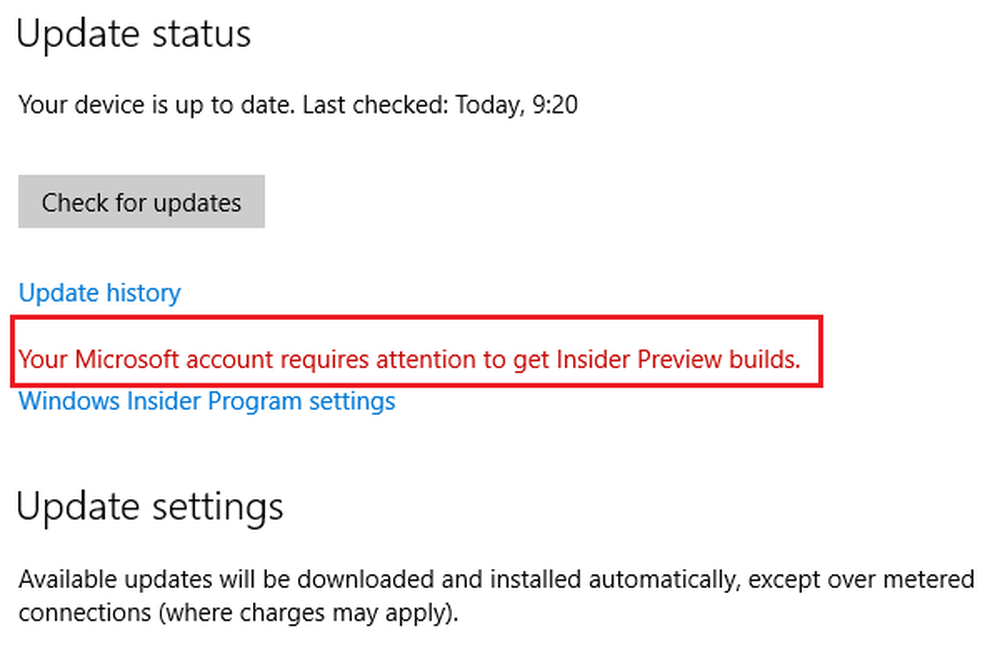Click the Check for updates button
This screenshot has height=646, width=1000.
pyautogui.click(x=140, y=201)
